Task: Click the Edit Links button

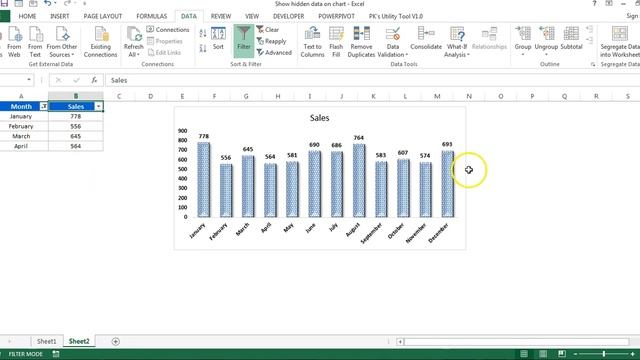Action: tap(164, 53)
